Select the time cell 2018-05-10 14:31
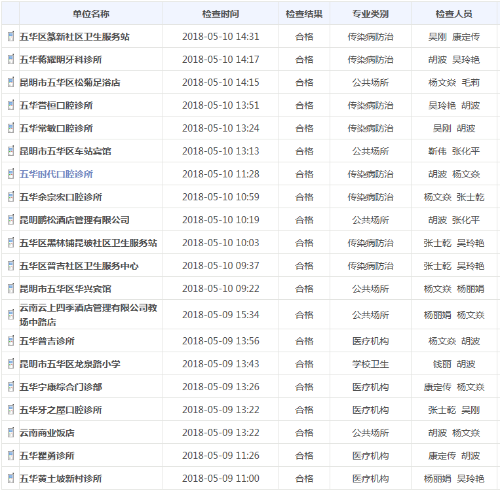 [x=220, y=36]
